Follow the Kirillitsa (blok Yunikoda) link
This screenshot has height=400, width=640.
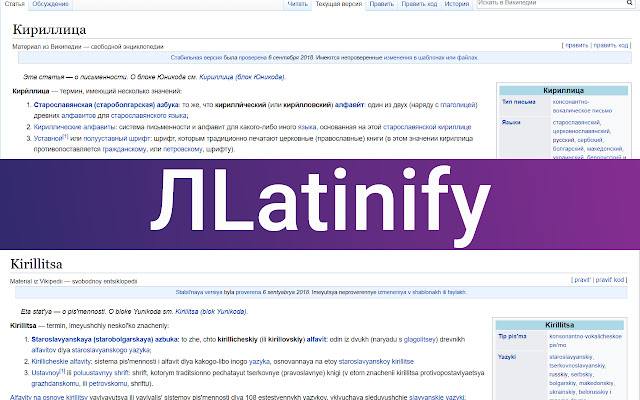(211, 311)
